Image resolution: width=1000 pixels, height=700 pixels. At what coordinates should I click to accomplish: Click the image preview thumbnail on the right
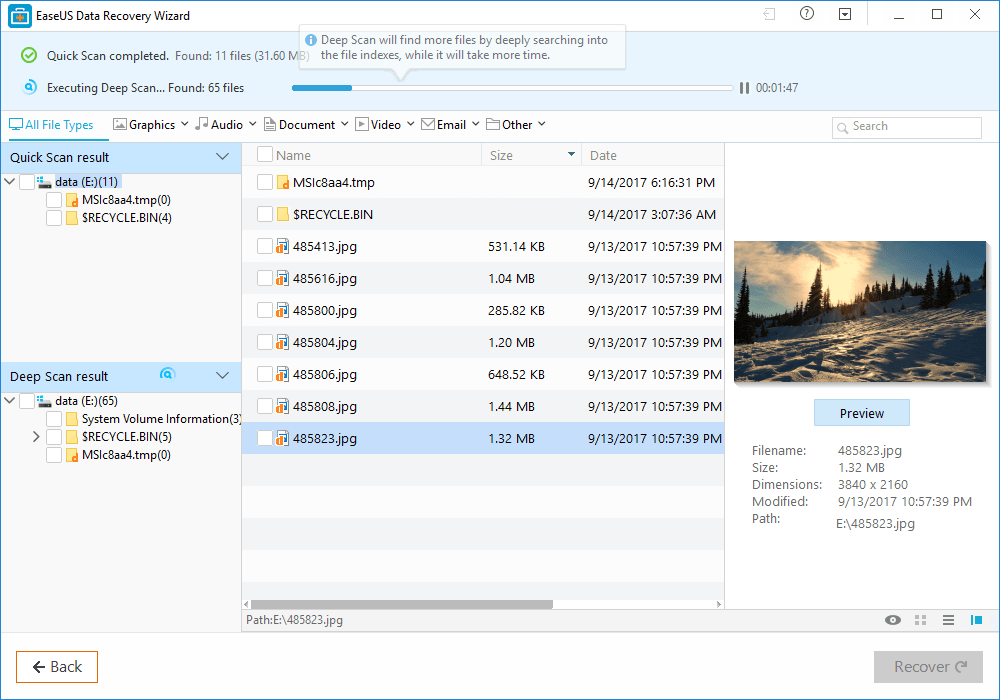[860, 311]
